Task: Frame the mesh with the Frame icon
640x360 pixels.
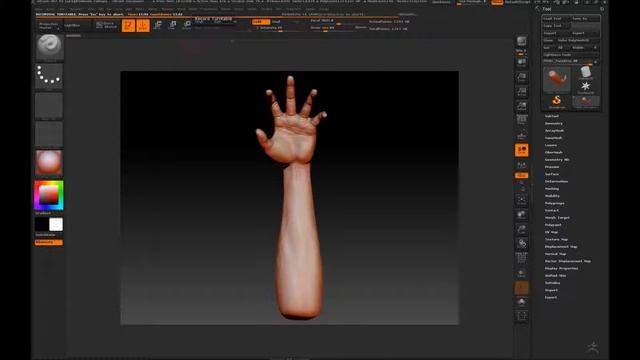Action: click(x=522, y=200)
